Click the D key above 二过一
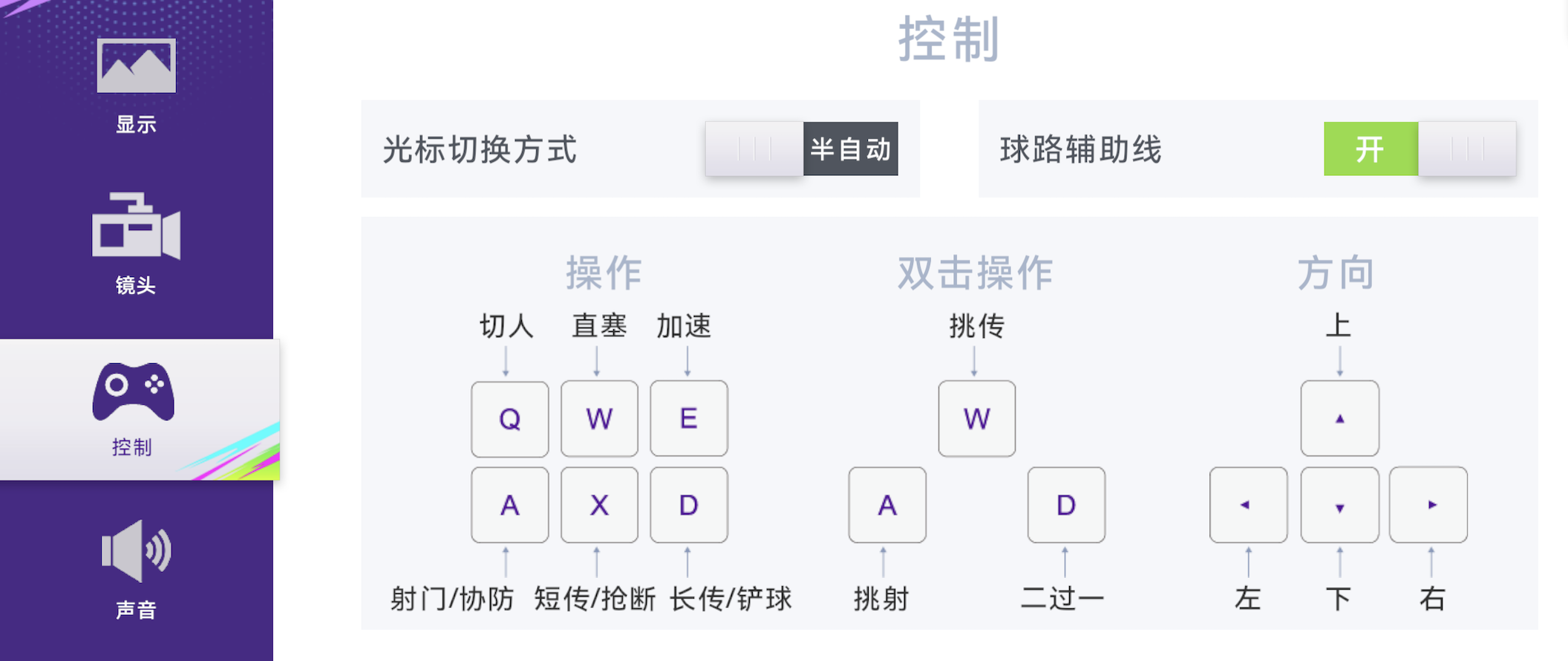Viewport: 1568px width, 661px height. click(x=1066, y=505)
